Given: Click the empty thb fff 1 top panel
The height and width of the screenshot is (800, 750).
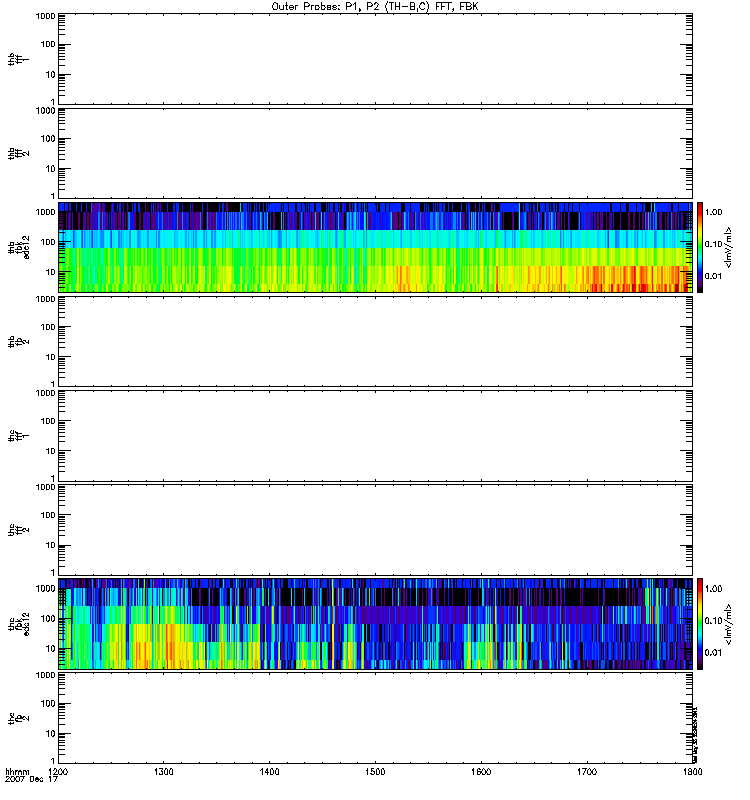Looking at the screenshot, I should tap(375, 59).
